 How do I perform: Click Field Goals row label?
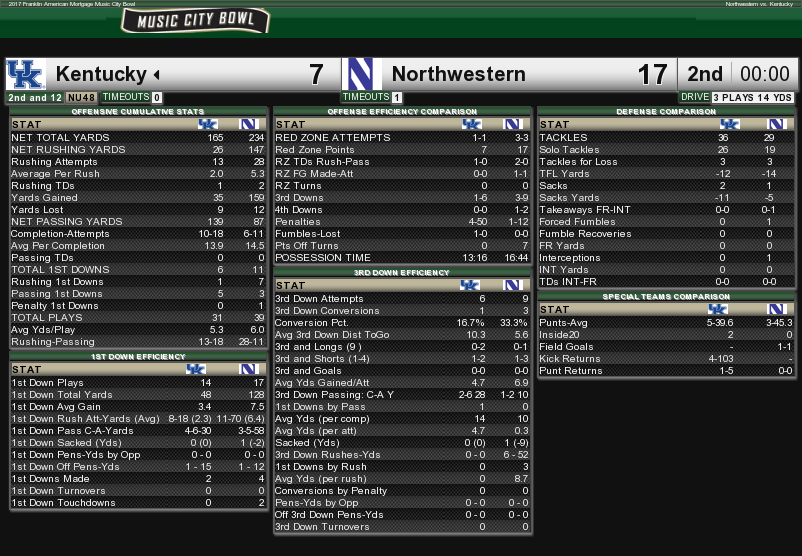(x=566, y=347)
